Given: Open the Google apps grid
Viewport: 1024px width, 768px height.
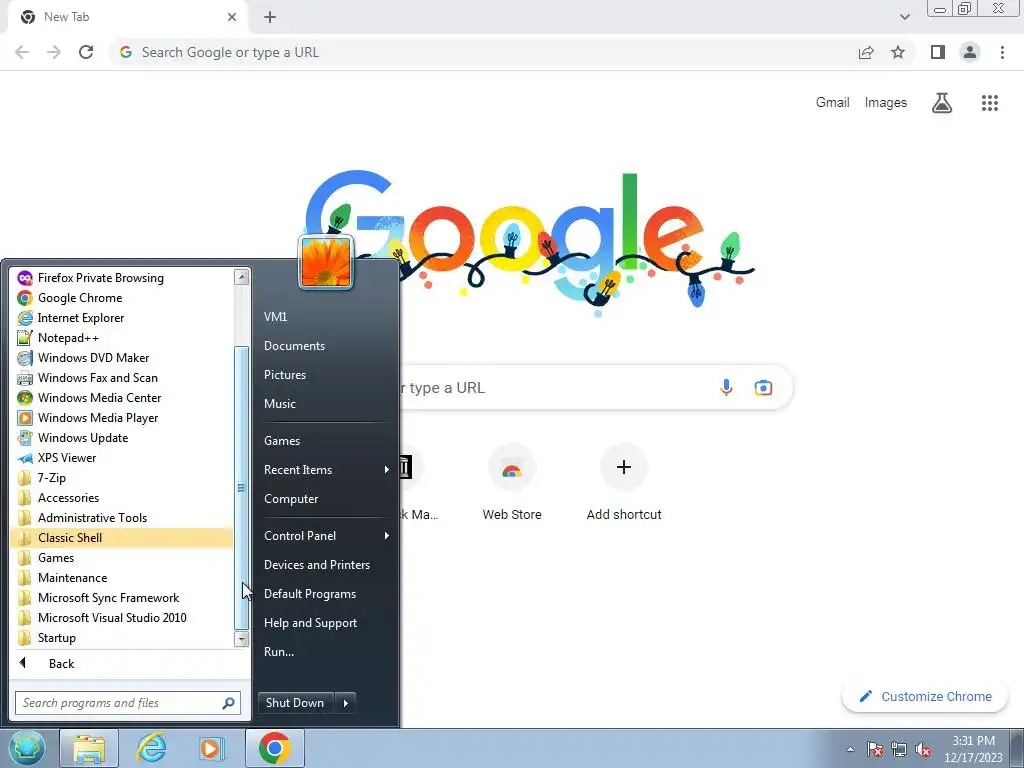Looking at the screenshot, I should pos(990,103).
